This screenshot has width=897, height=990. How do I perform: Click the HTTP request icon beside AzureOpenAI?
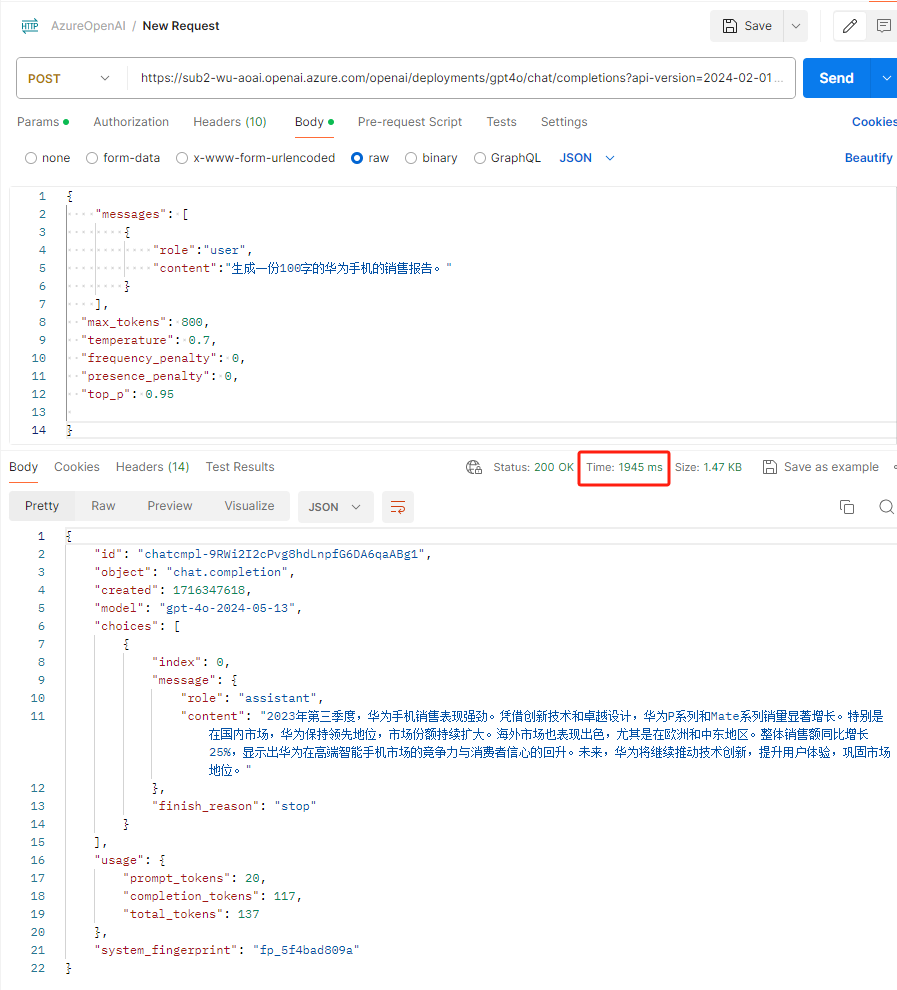point(30,26)
